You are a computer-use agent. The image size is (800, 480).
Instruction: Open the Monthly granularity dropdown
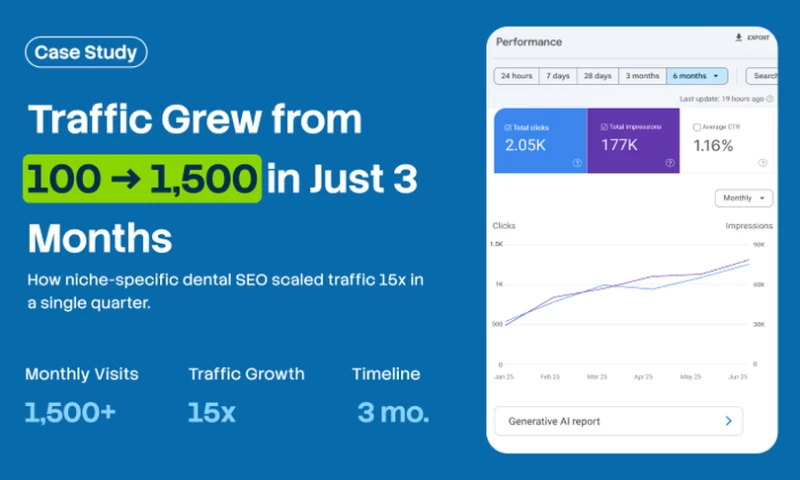[x=744, y=198]
